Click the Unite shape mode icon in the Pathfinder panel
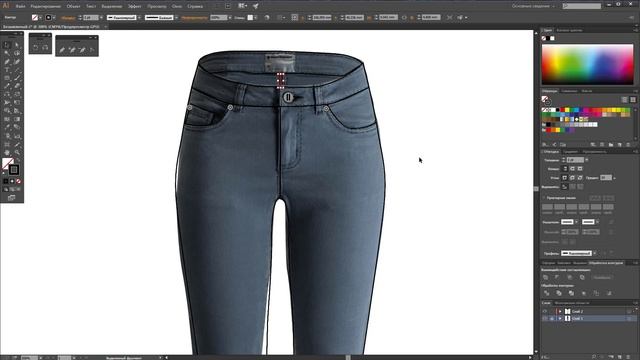Screen dimensions: 640x360 546,278
